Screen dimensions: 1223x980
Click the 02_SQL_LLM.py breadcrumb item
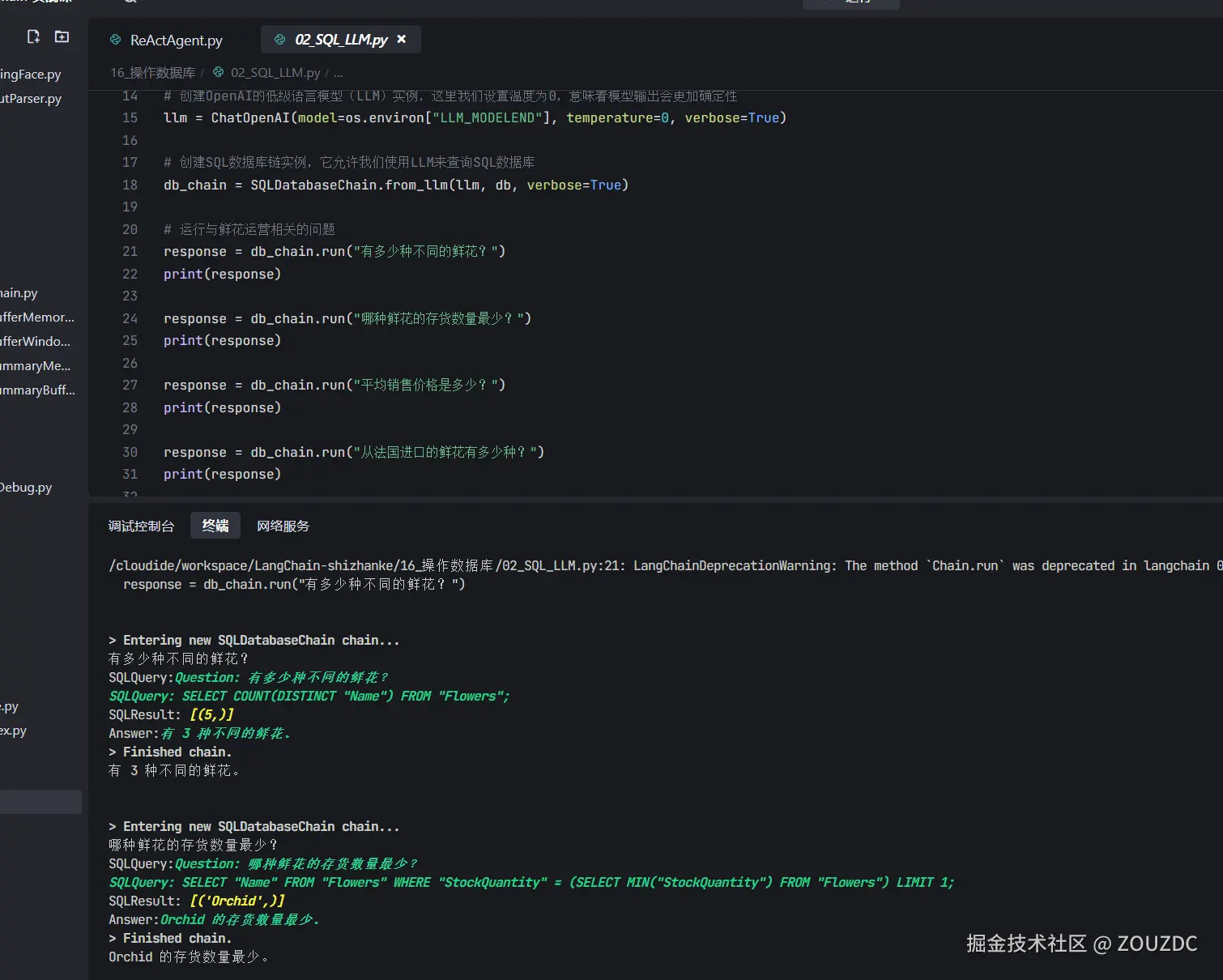(x=275, y=73)
